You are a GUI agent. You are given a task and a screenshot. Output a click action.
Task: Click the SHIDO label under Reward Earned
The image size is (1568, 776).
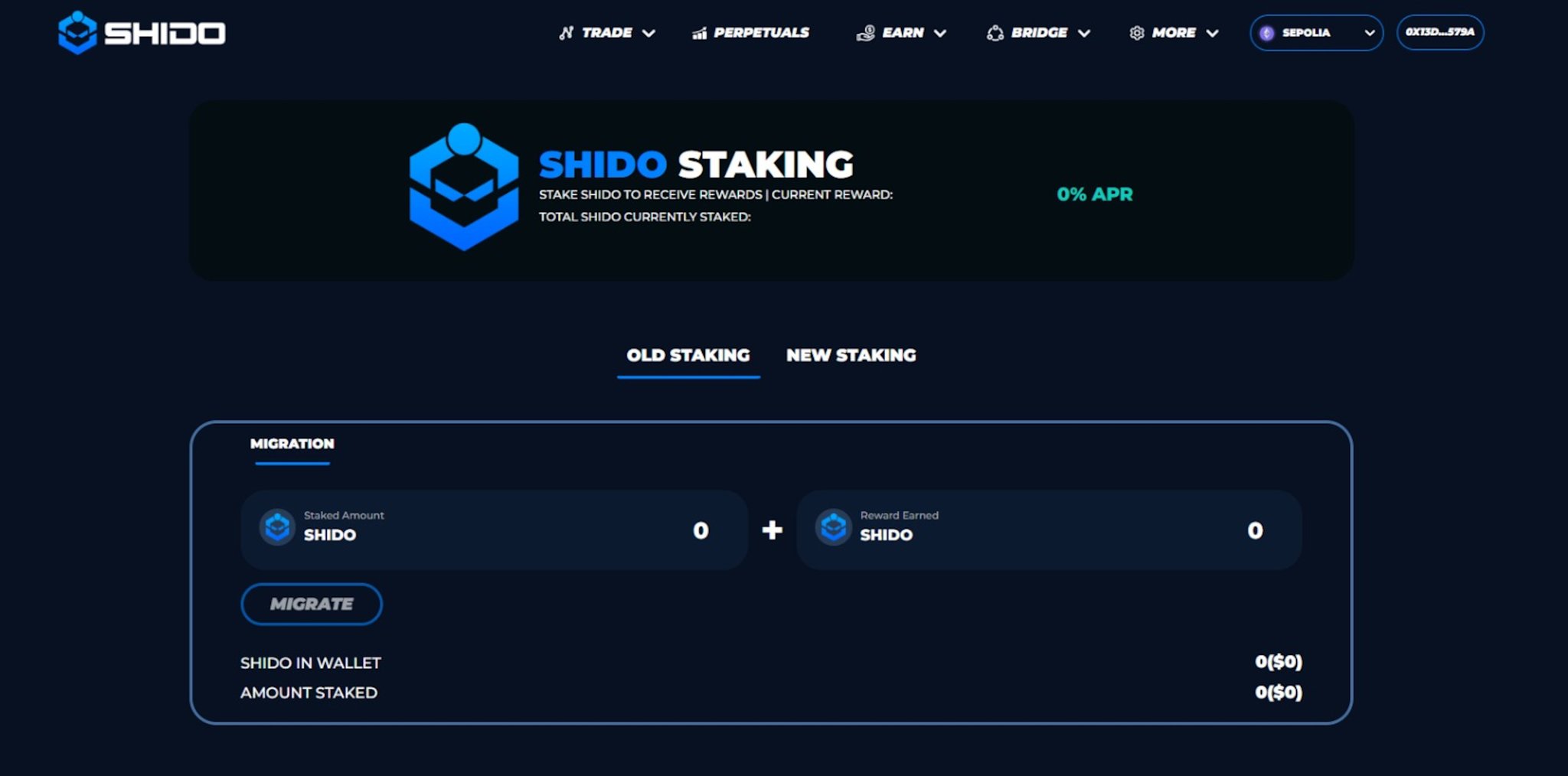coord(886,535)
